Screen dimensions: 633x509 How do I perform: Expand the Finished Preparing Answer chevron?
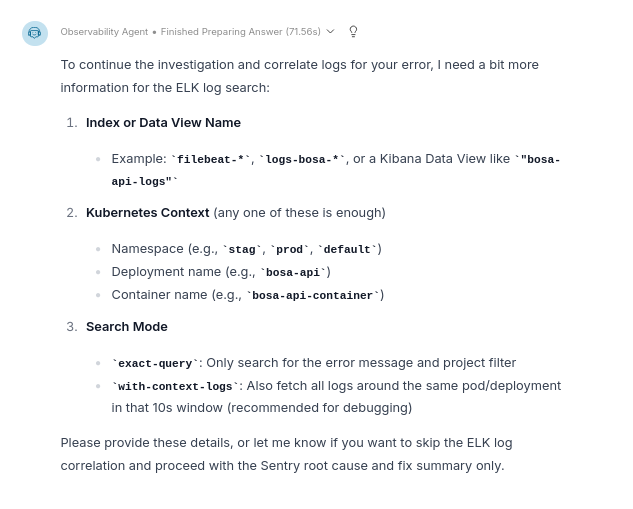331,31
